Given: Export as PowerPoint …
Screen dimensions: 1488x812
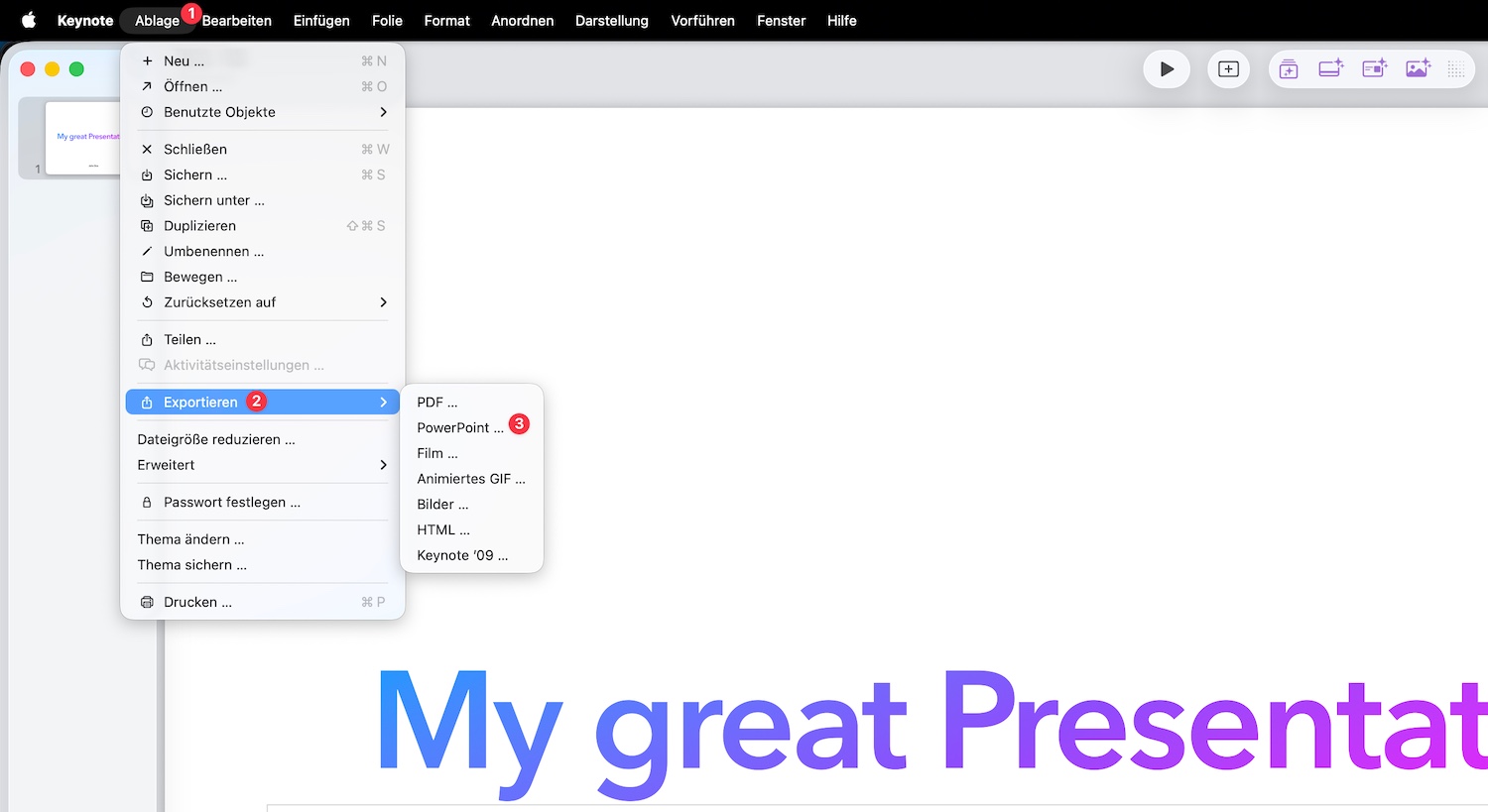Looking at the screenshot, I should [x=471, y=427].
